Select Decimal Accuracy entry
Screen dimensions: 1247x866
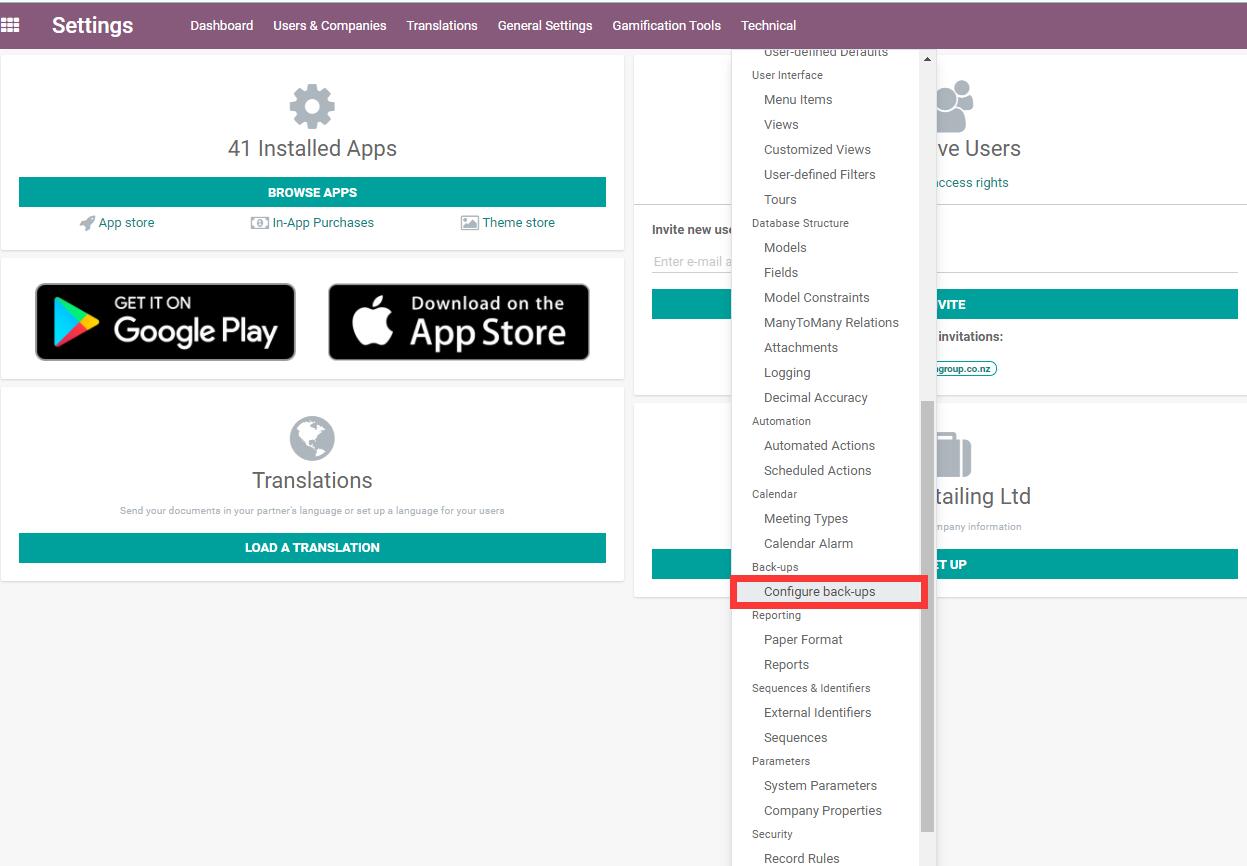click(815, 398)
